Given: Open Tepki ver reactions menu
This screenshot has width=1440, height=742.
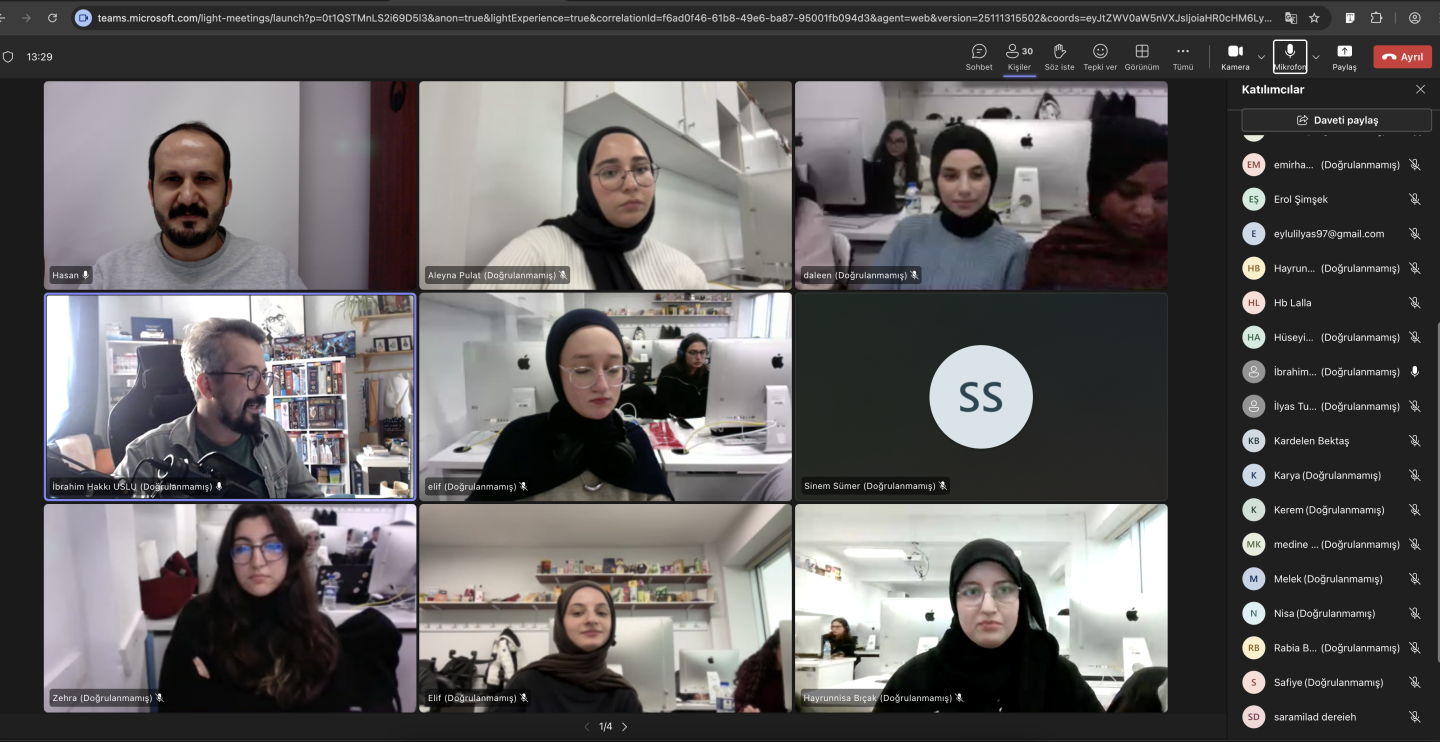Looking at the screenshot, I should (x=1100, y=57).
